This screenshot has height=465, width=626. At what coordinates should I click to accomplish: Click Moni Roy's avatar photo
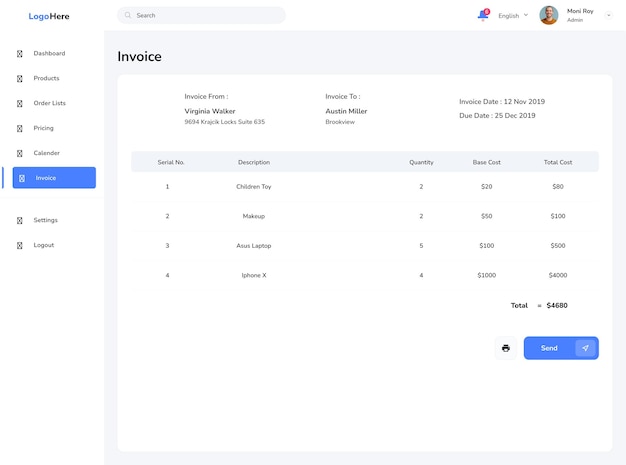tap(549, 15)
